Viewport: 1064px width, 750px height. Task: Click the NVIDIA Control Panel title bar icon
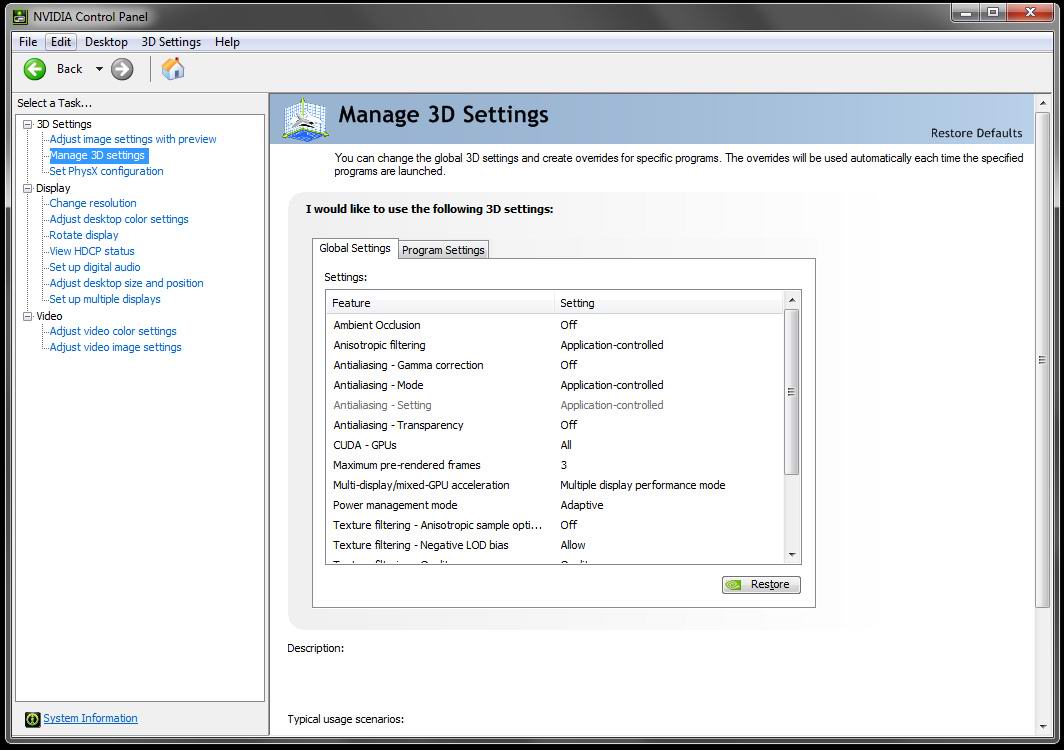tap(18, 16)
